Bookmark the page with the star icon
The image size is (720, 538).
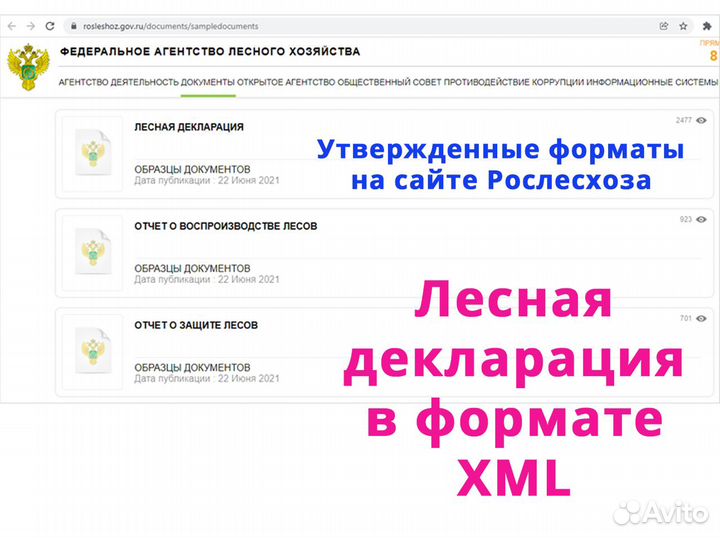pos(683,26)
